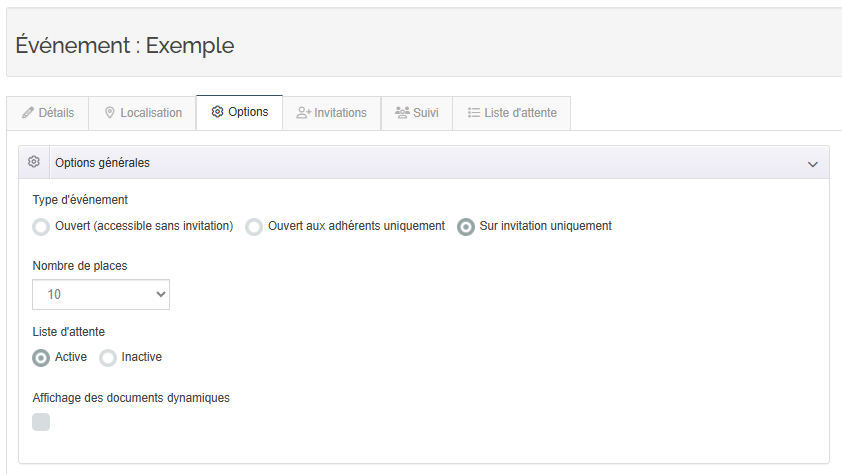
Task: Click the pencil icon on Détails tab
Action: click(28, 113)
